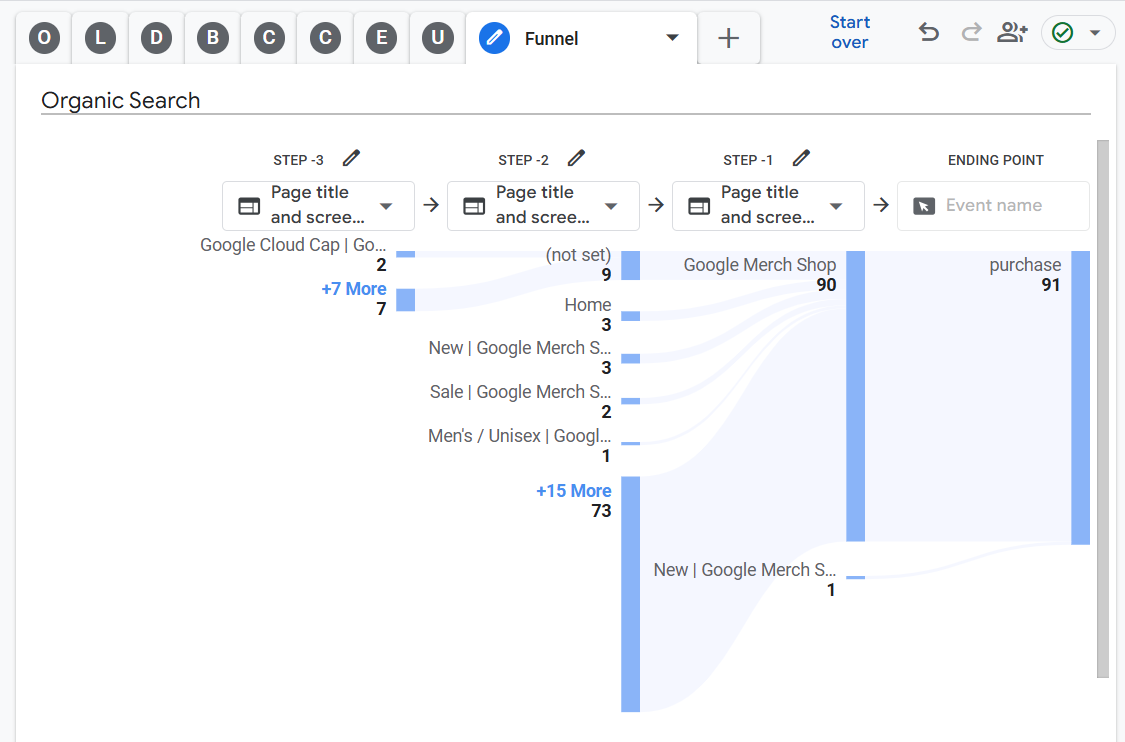The width and height of the screenshot is (1125, 742).
Task: Switch to the tab labeled B
Action: [x=212, y=38]
